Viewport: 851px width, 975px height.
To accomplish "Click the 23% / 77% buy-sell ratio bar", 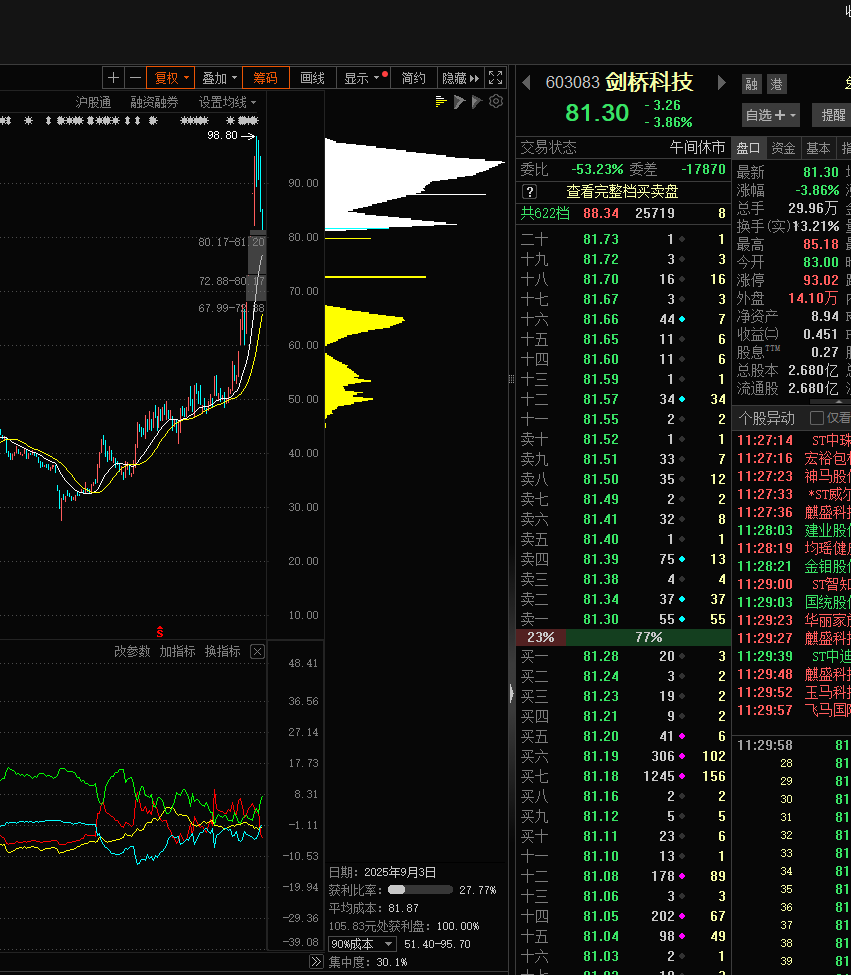I will coord(623,637).
